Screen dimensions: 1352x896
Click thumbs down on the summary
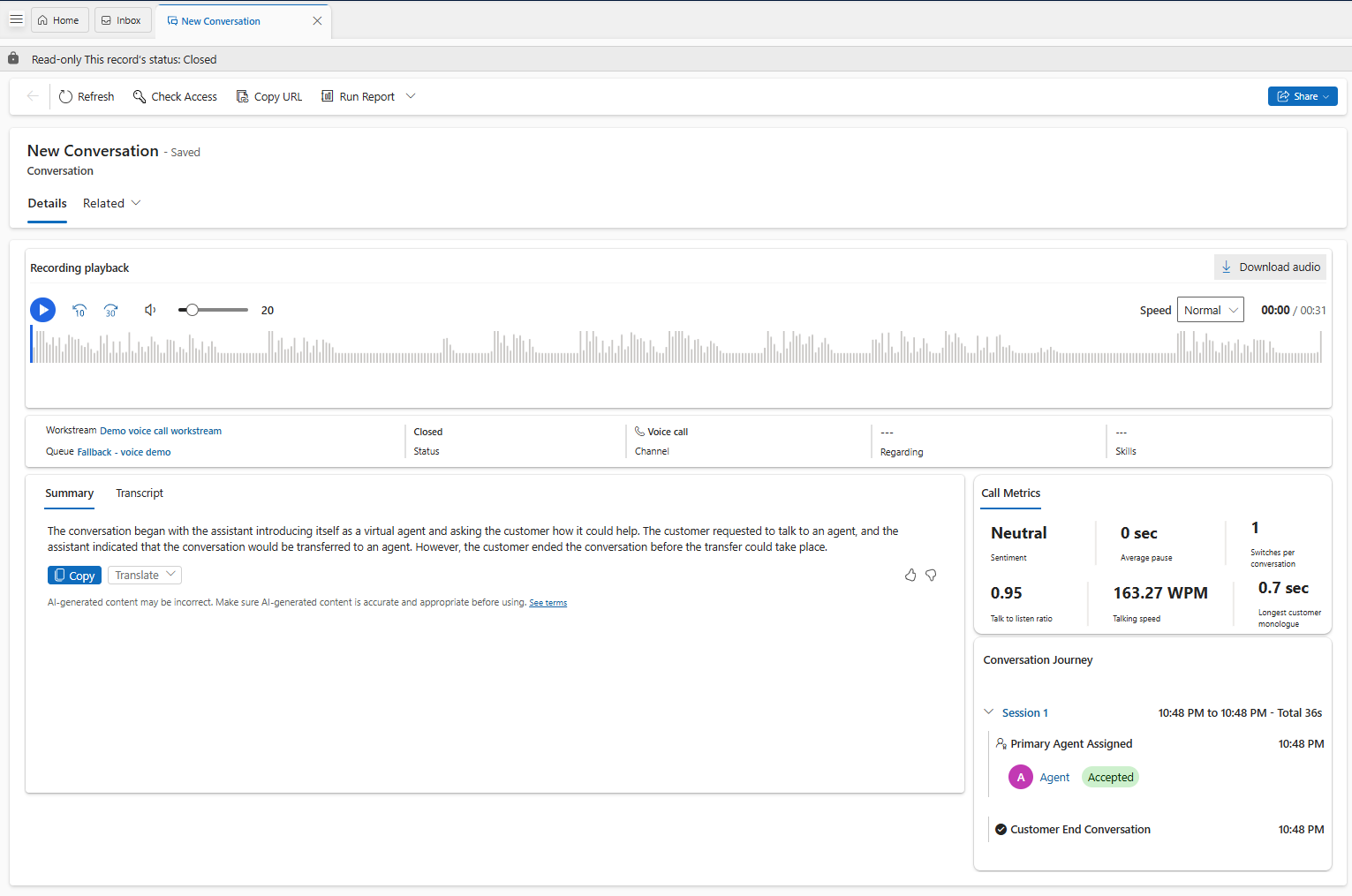pos(931,575)
